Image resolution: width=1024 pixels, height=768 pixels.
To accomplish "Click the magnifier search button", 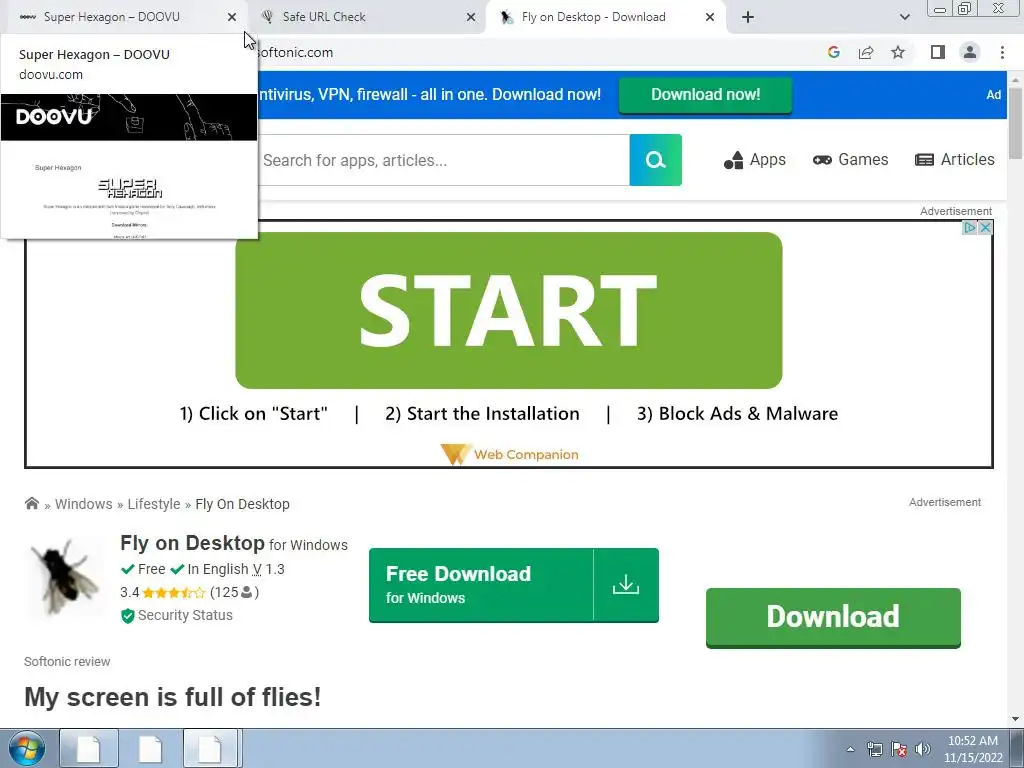I will (656, 160).
